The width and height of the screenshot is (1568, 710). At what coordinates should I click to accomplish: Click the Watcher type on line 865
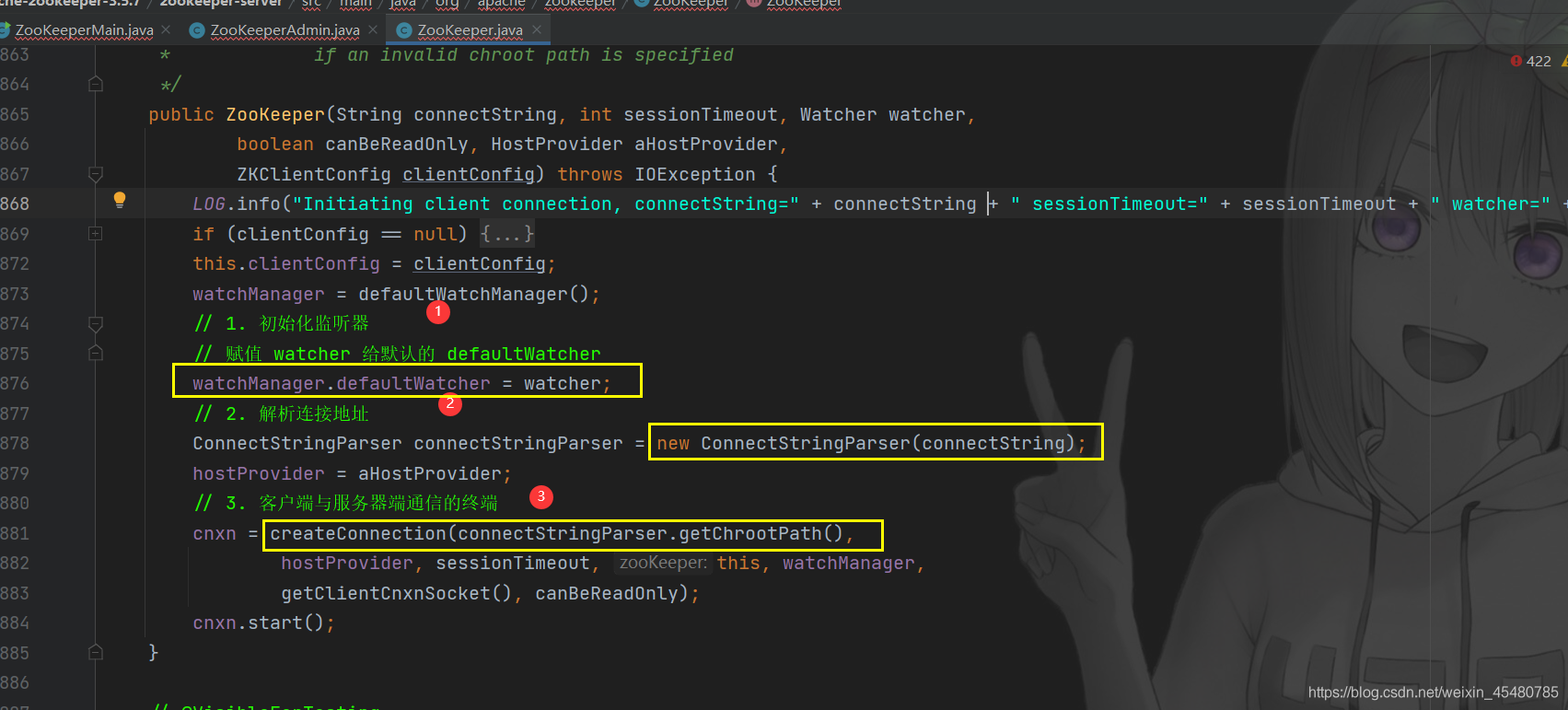click(838, 114)
